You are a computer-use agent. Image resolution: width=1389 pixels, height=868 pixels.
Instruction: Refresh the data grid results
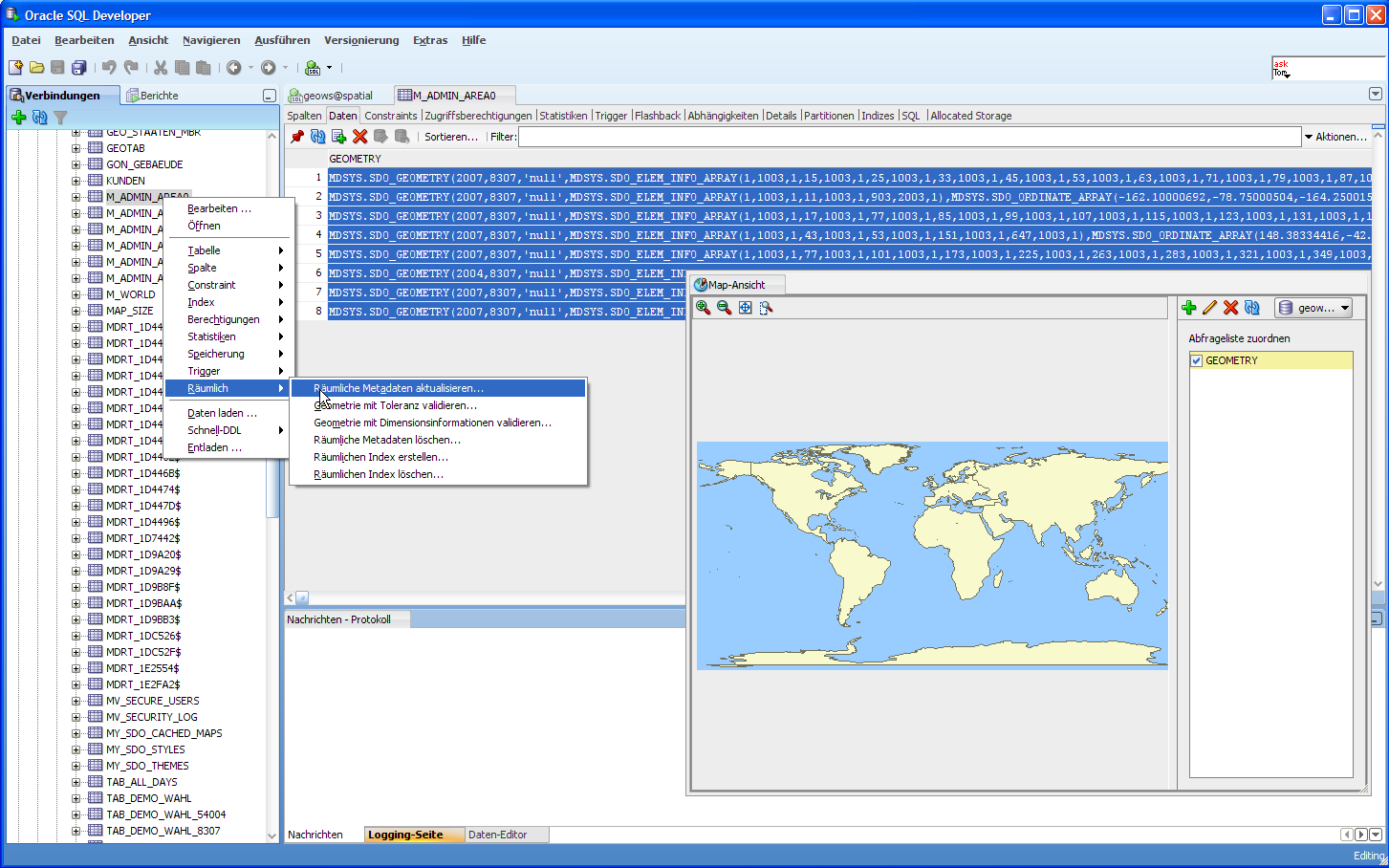click(x=317, y=137)
